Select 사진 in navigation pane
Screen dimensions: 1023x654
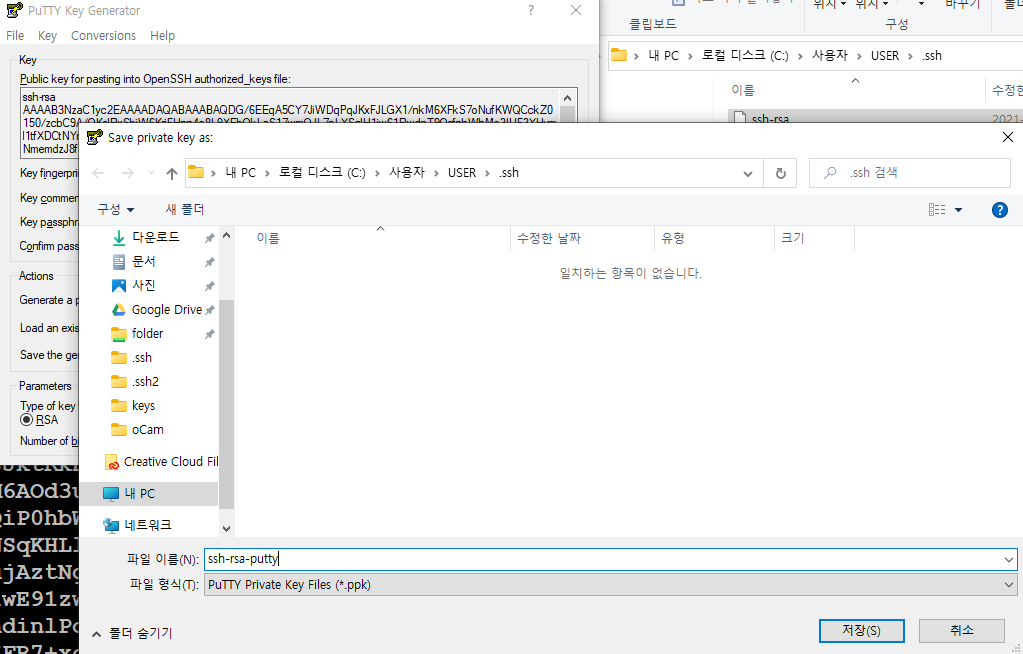(144, 285)
